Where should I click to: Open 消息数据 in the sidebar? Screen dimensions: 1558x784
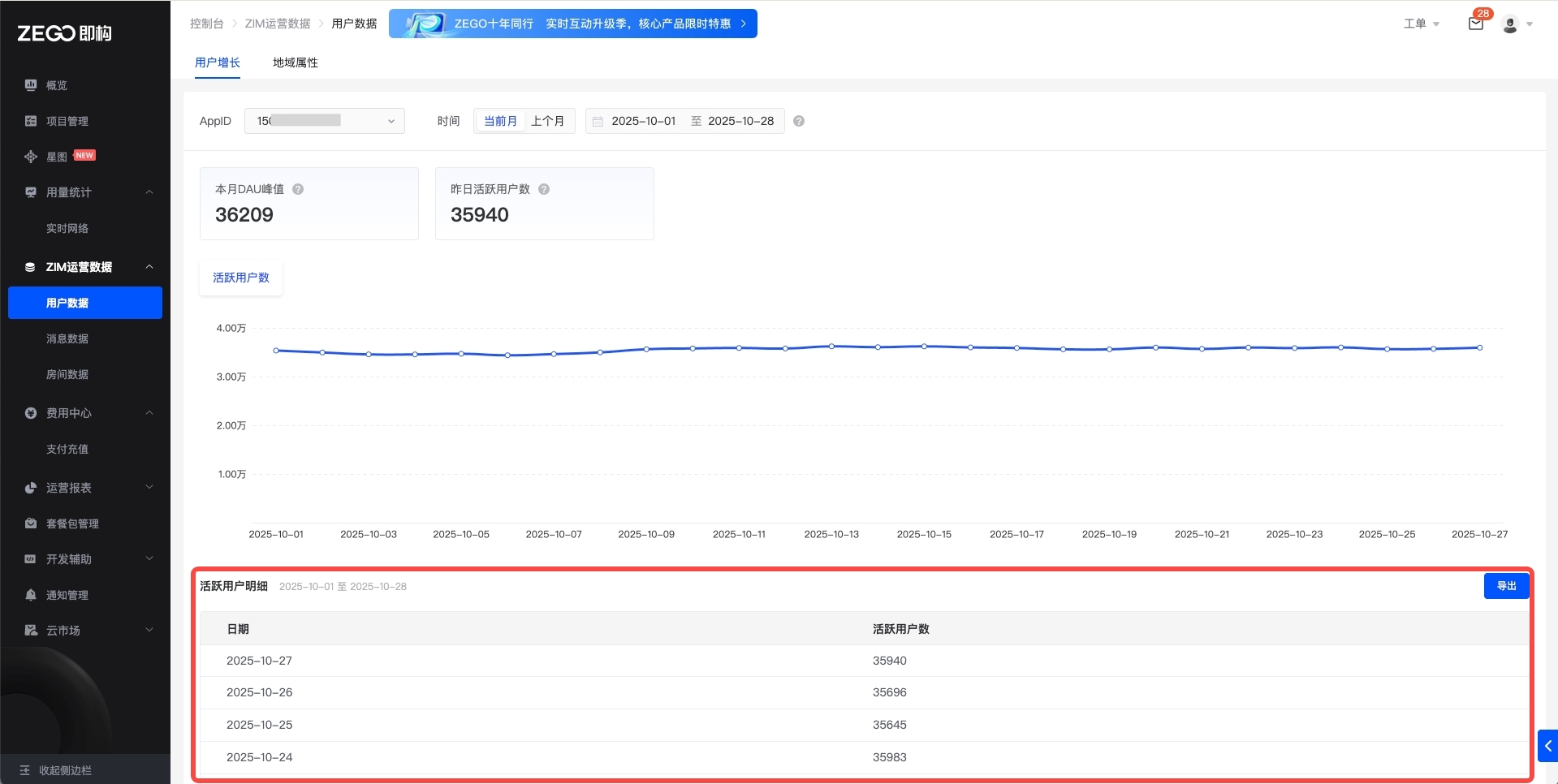tap(67, 338)
